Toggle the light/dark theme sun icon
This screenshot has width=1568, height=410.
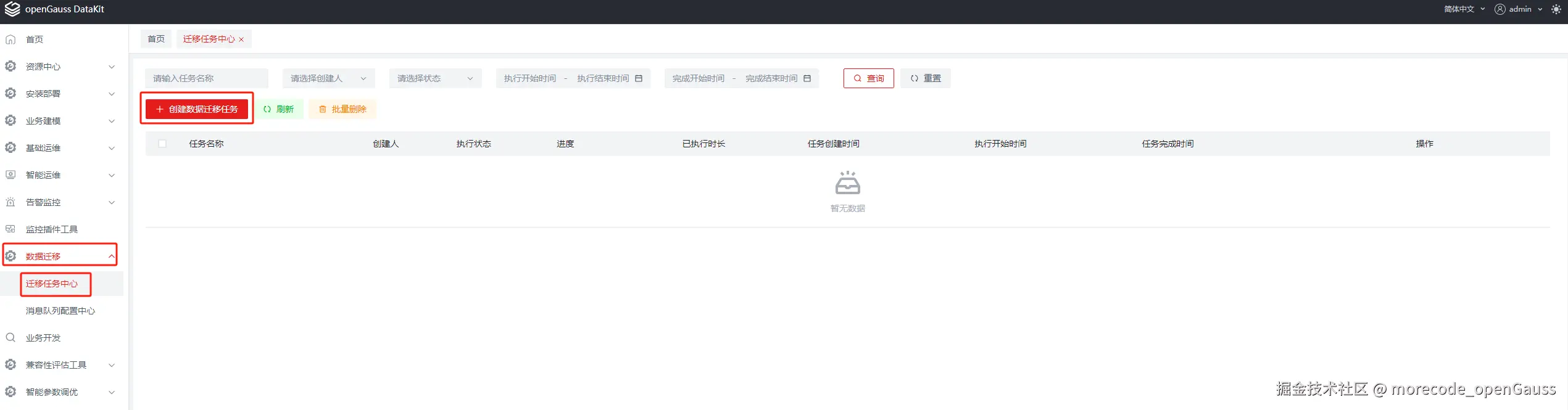[1556, 9]
